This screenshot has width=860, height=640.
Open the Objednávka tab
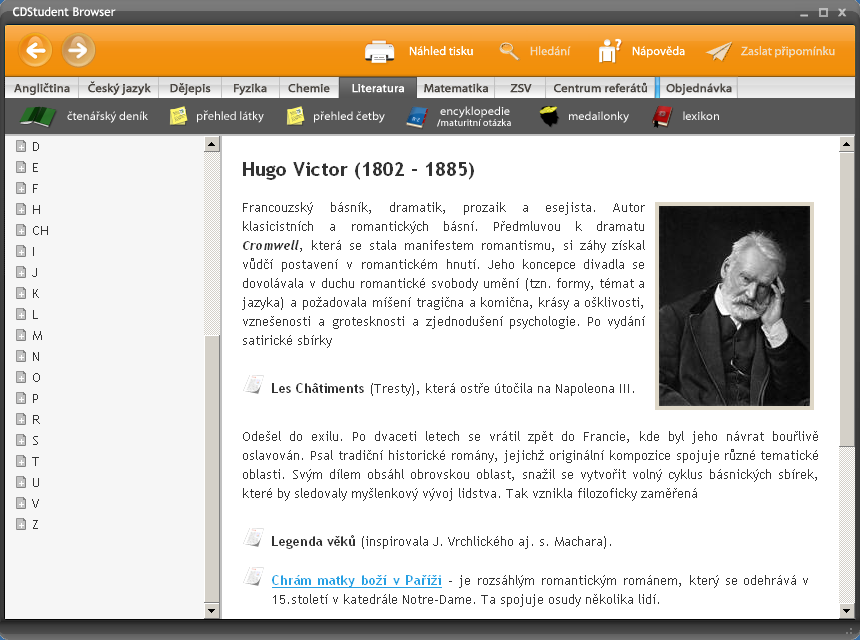click(699, 88)
